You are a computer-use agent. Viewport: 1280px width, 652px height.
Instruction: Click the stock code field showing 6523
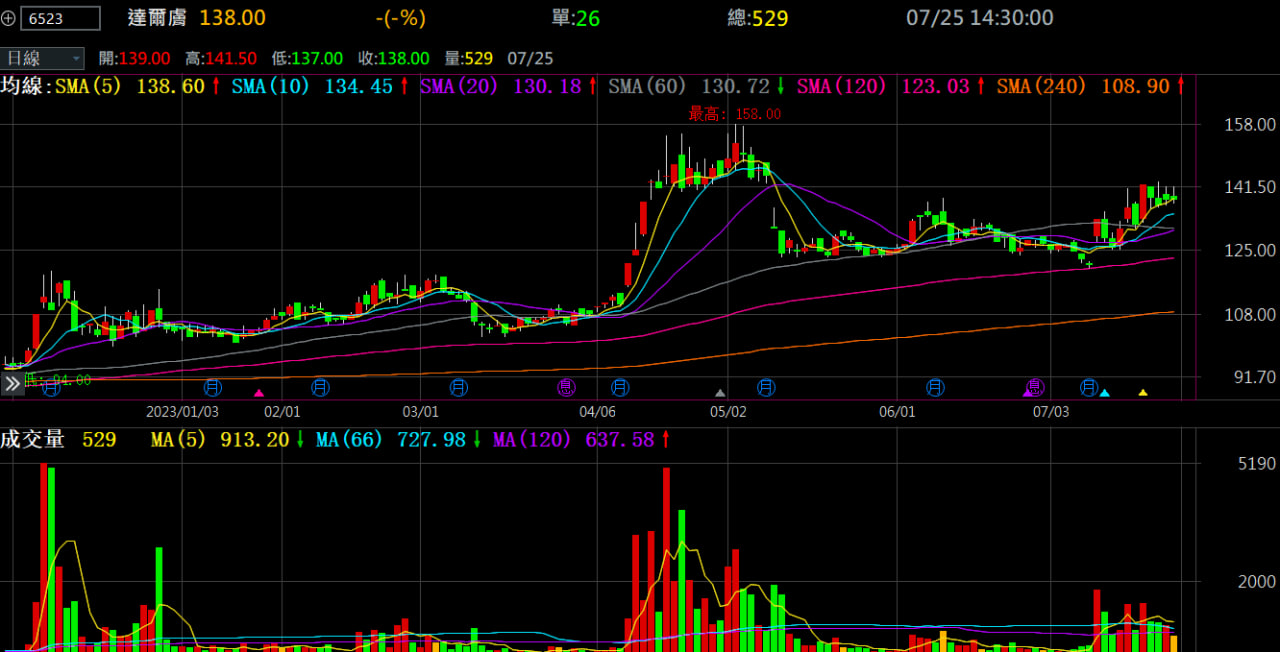[x=60, y=18]
